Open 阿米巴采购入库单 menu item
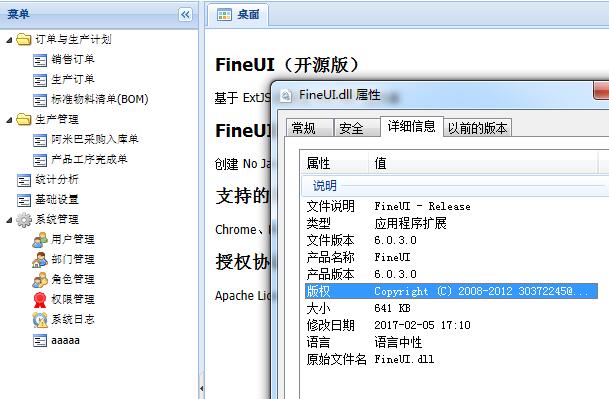609x399 pixels. tap(95, 139)
